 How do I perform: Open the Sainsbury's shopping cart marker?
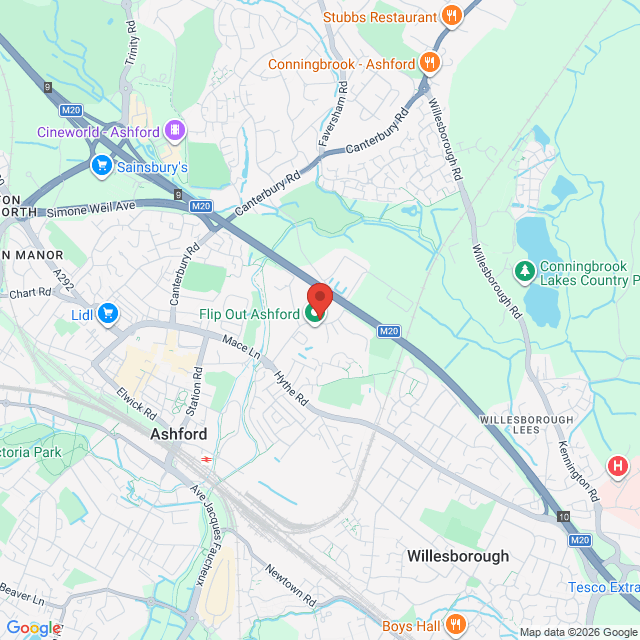tap(102, 166)
